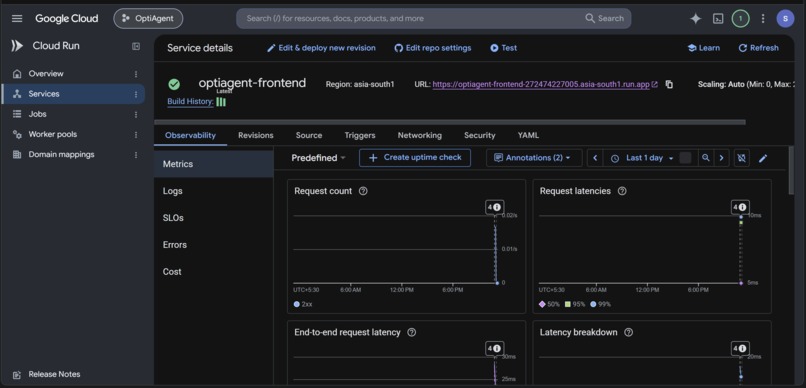Toggle the 2xx legend series
806x388 pixels.
pos(303,304)
